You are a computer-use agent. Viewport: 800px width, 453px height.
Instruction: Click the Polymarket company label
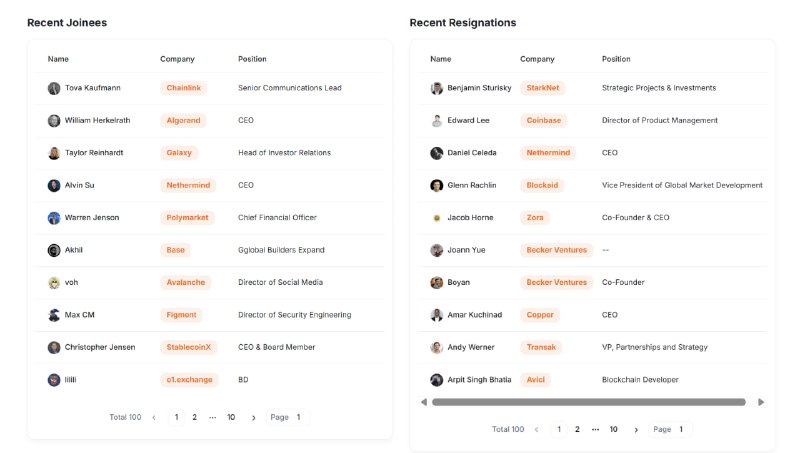pos(187,217)
